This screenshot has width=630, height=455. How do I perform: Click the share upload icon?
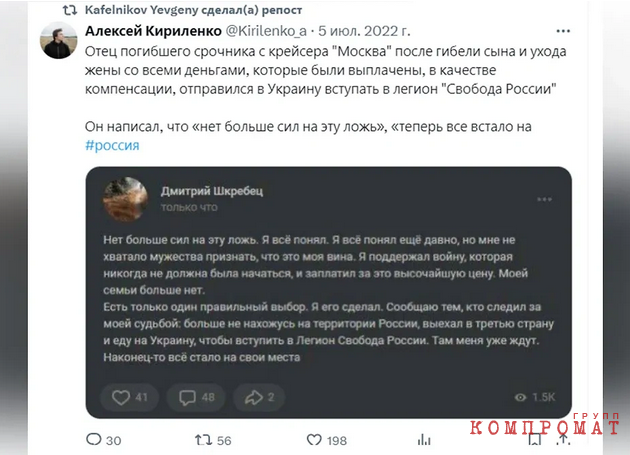point(563,439)
